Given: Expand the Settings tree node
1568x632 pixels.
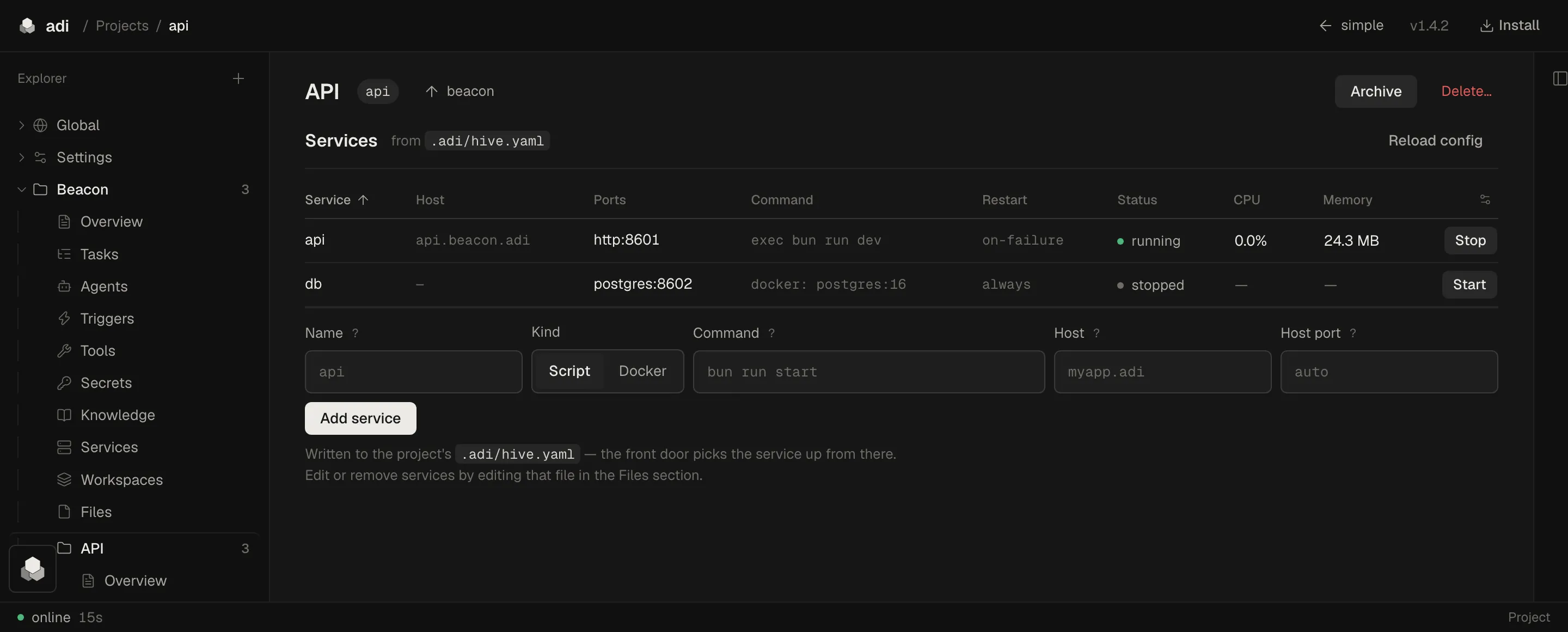Looking at the screenshot, I should (21, 157).
